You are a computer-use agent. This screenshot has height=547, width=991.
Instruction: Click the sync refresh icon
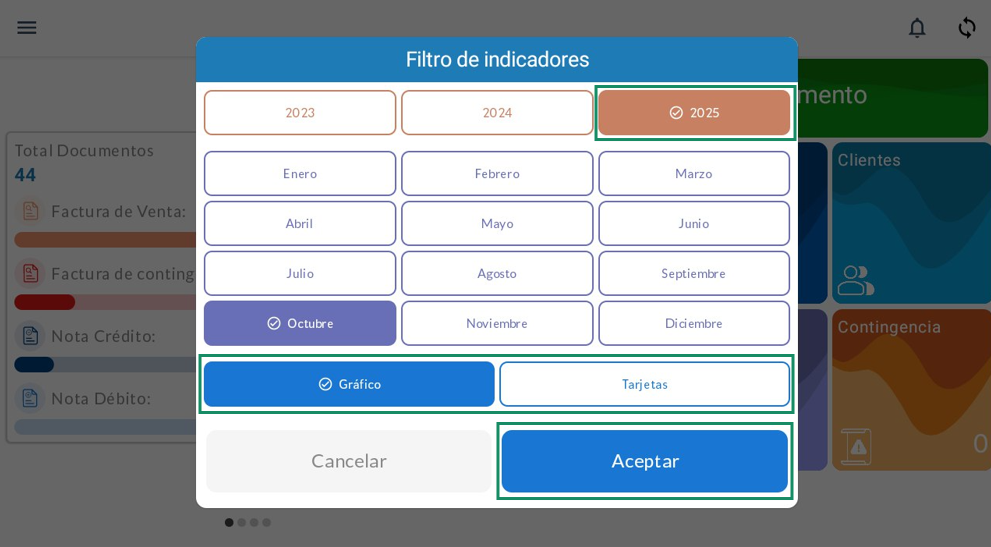[966, 28]
